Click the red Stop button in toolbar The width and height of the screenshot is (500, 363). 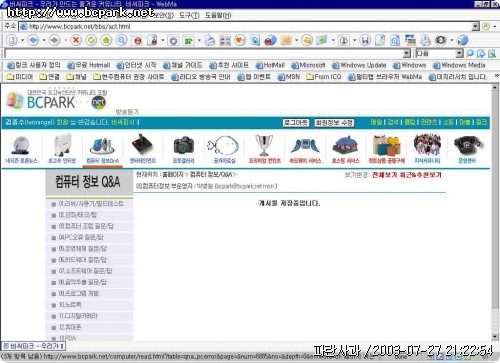[76, 41]
